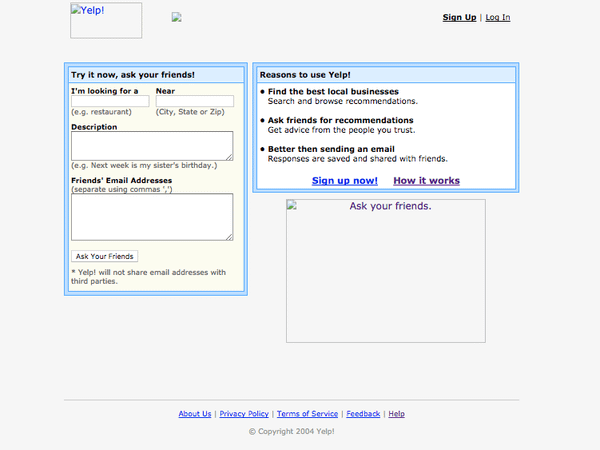Image resolution: width=600 pixels, height=450 pixels.
Task: Click "Better then sending an email" text
Action: 331,149
